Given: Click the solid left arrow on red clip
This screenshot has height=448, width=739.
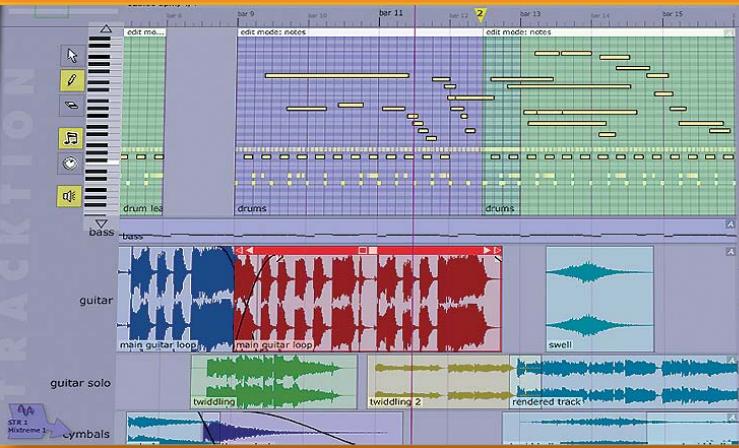Looking at the screenshot, I should coord(249,250).
